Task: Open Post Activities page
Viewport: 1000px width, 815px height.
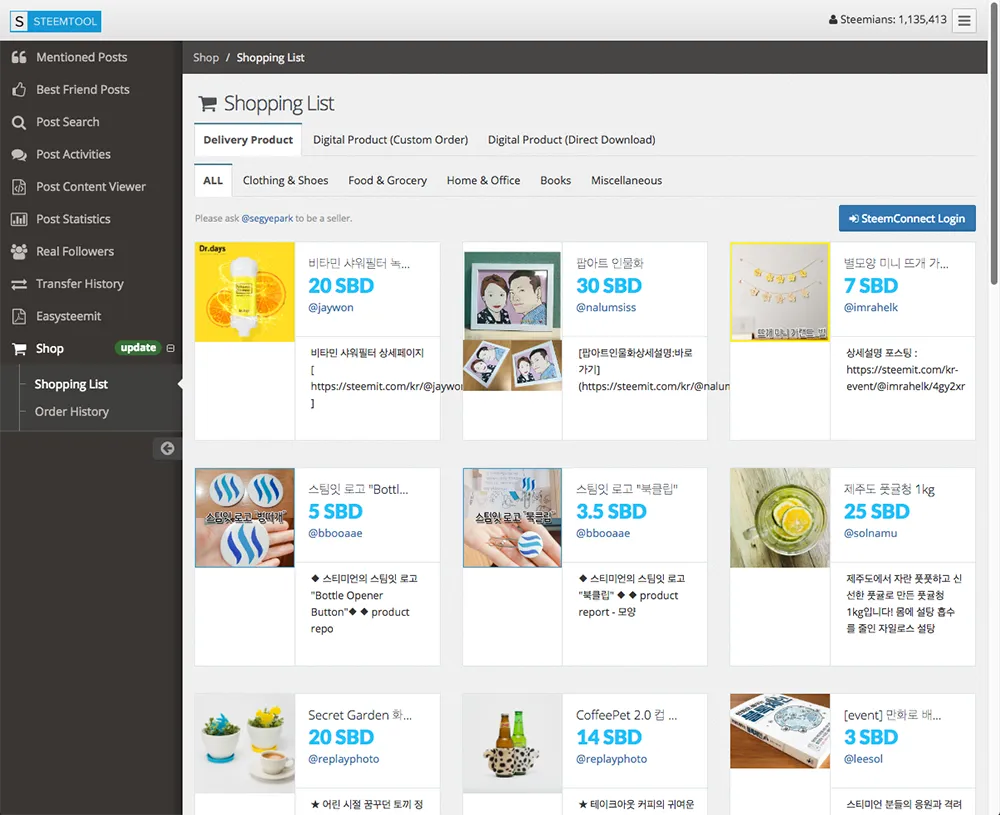Action: 73,154
